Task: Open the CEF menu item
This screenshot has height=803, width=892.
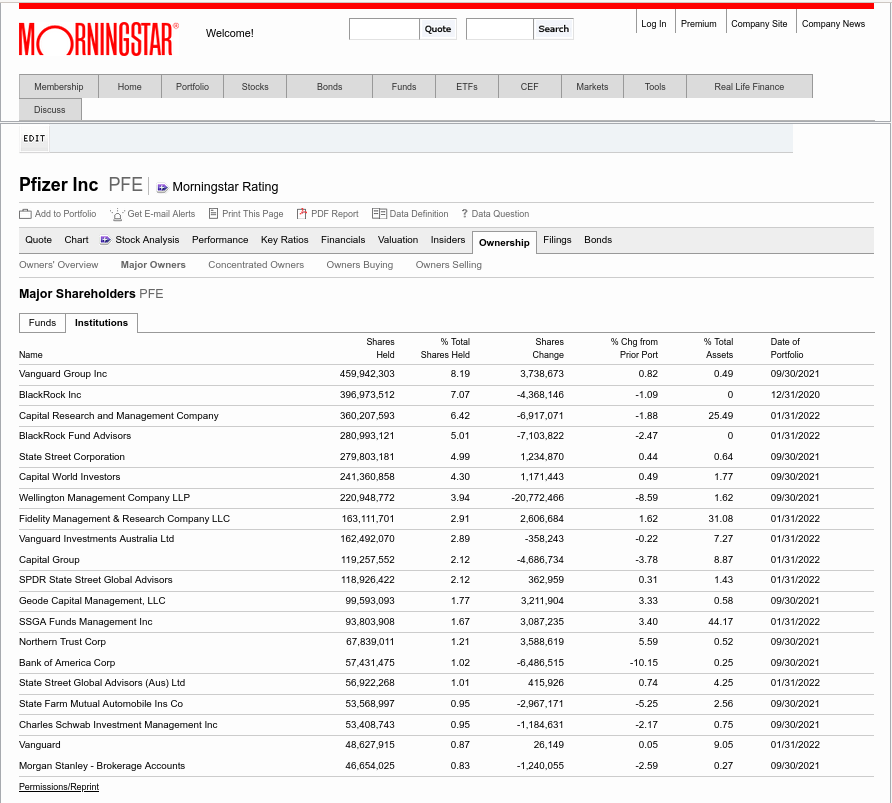Action: click(x=530, y=86)
